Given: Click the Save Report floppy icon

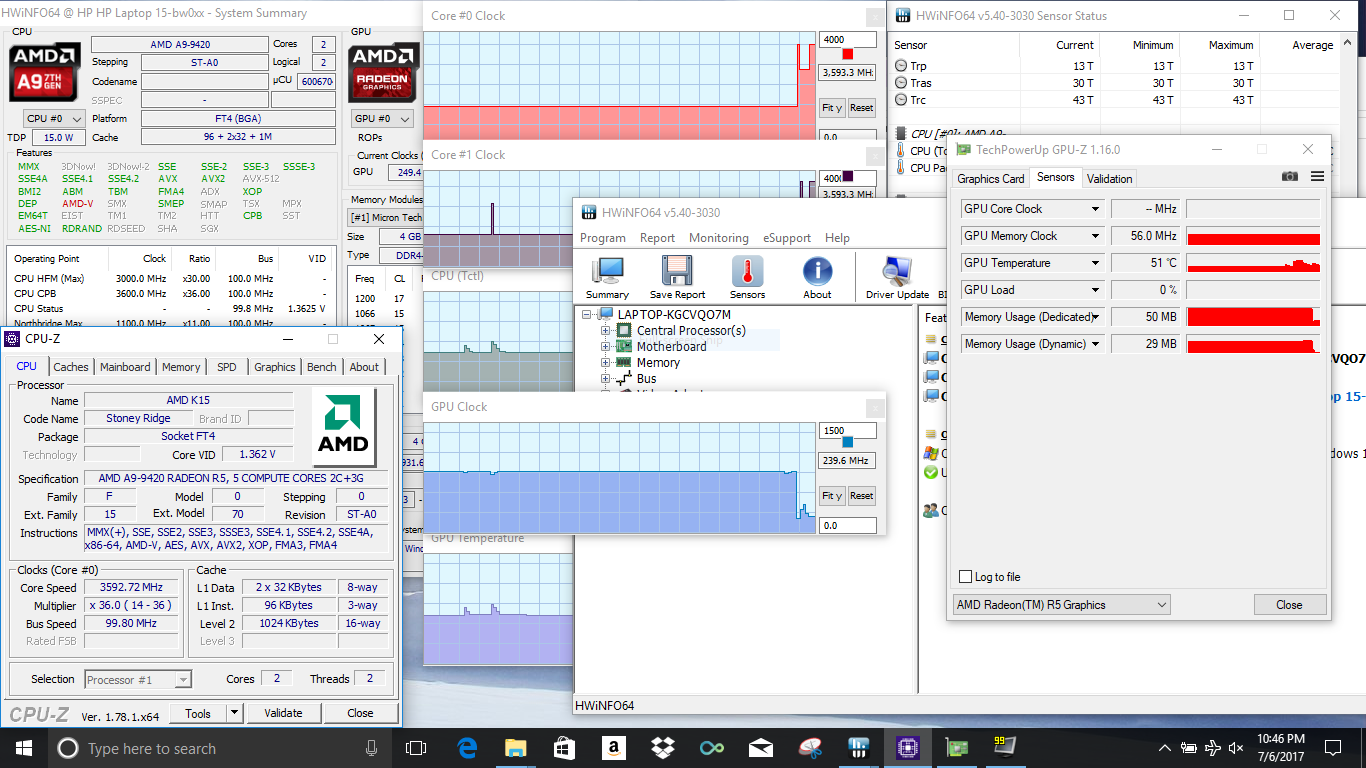Looking at the screenshot, I should [x=677, y=277].
